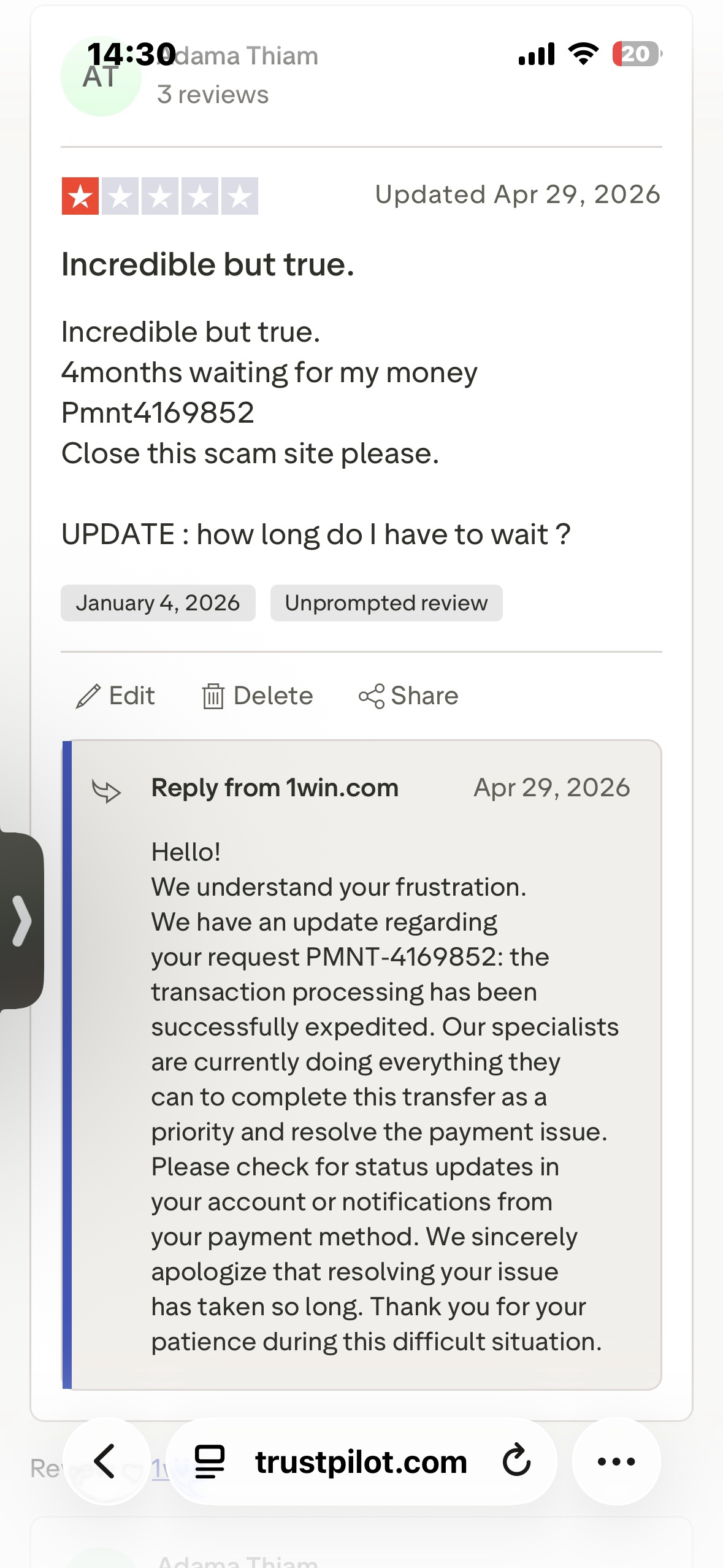Tap the reader mode icon beside trustpilot.com

click(209, 1461)
